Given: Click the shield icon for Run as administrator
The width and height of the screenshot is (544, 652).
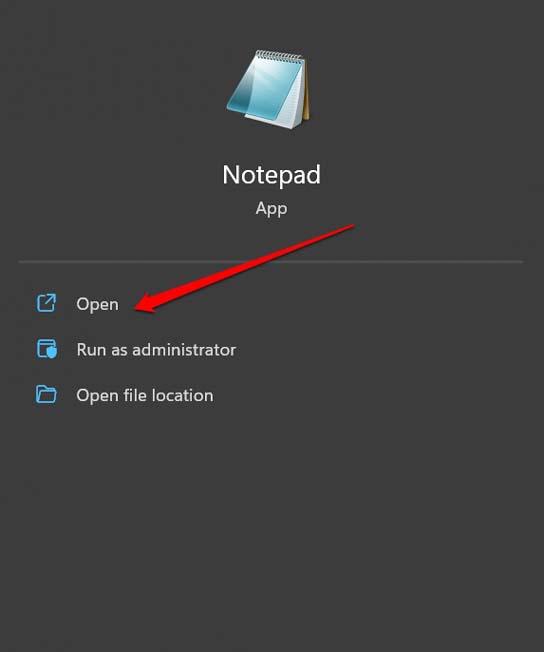Looking at the screenshot, I should coord(47,349).
